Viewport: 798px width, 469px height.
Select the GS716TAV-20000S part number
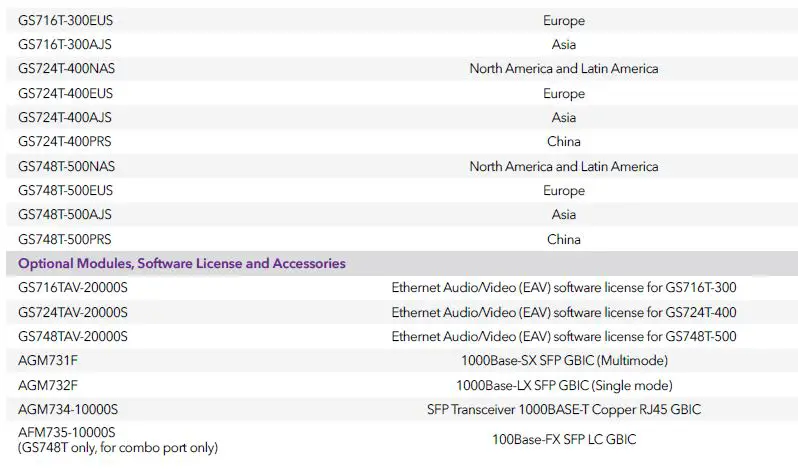73,287
